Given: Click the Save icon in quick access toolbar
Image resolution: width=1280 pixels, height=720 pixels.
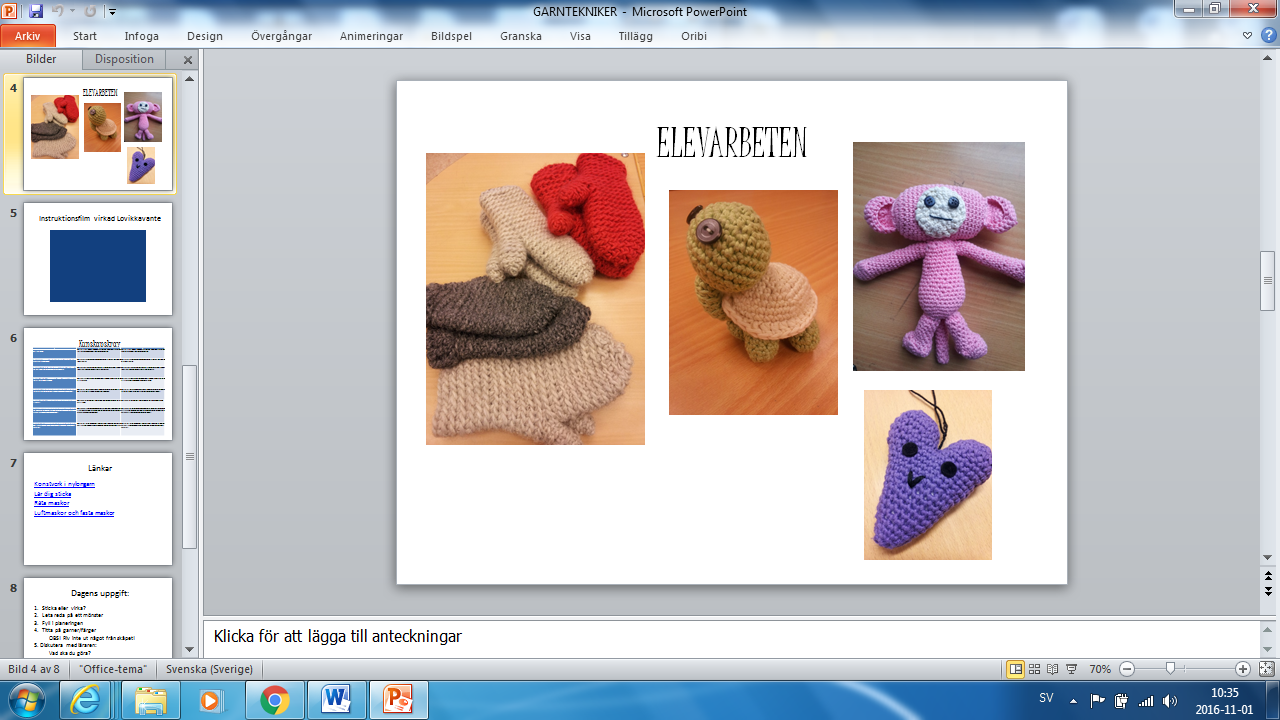Looking at the screenshot, I should 36,12.
